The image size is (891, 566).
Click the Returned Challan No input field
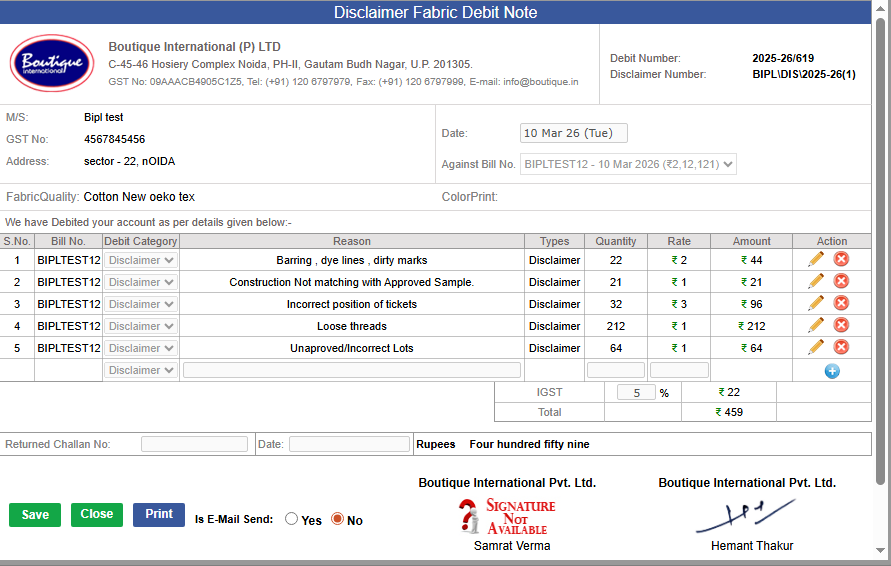[x=194, y=444]
